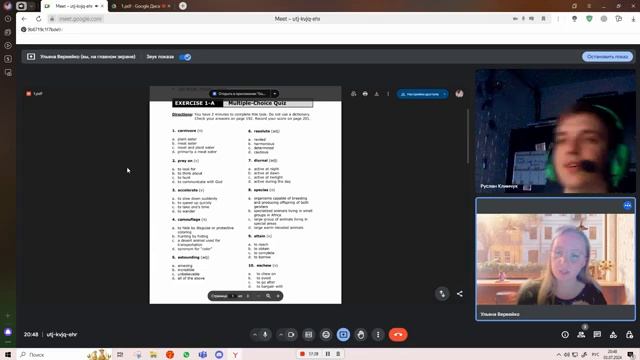Open the Open-with app button

(240, 93)
